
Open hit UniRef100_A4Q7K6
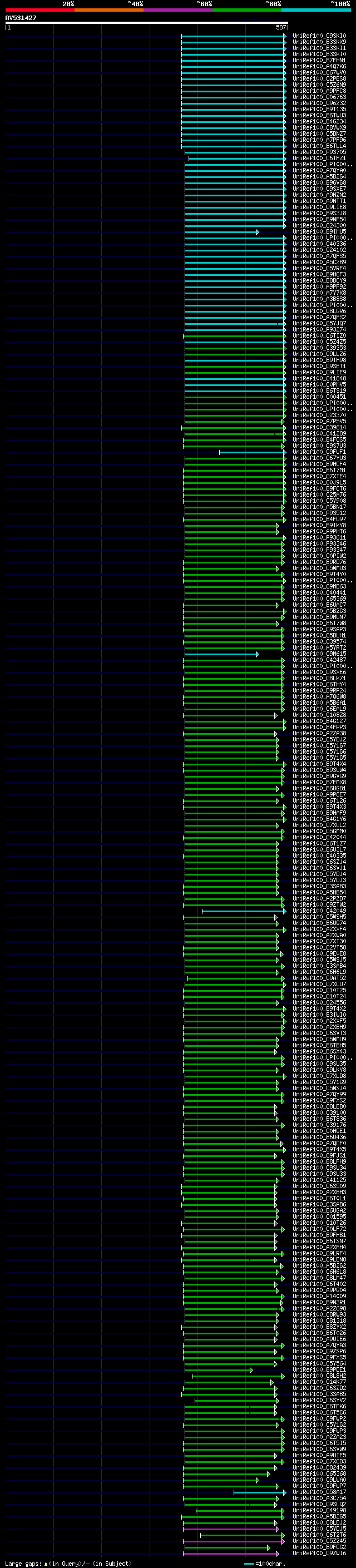coord(319,66)
